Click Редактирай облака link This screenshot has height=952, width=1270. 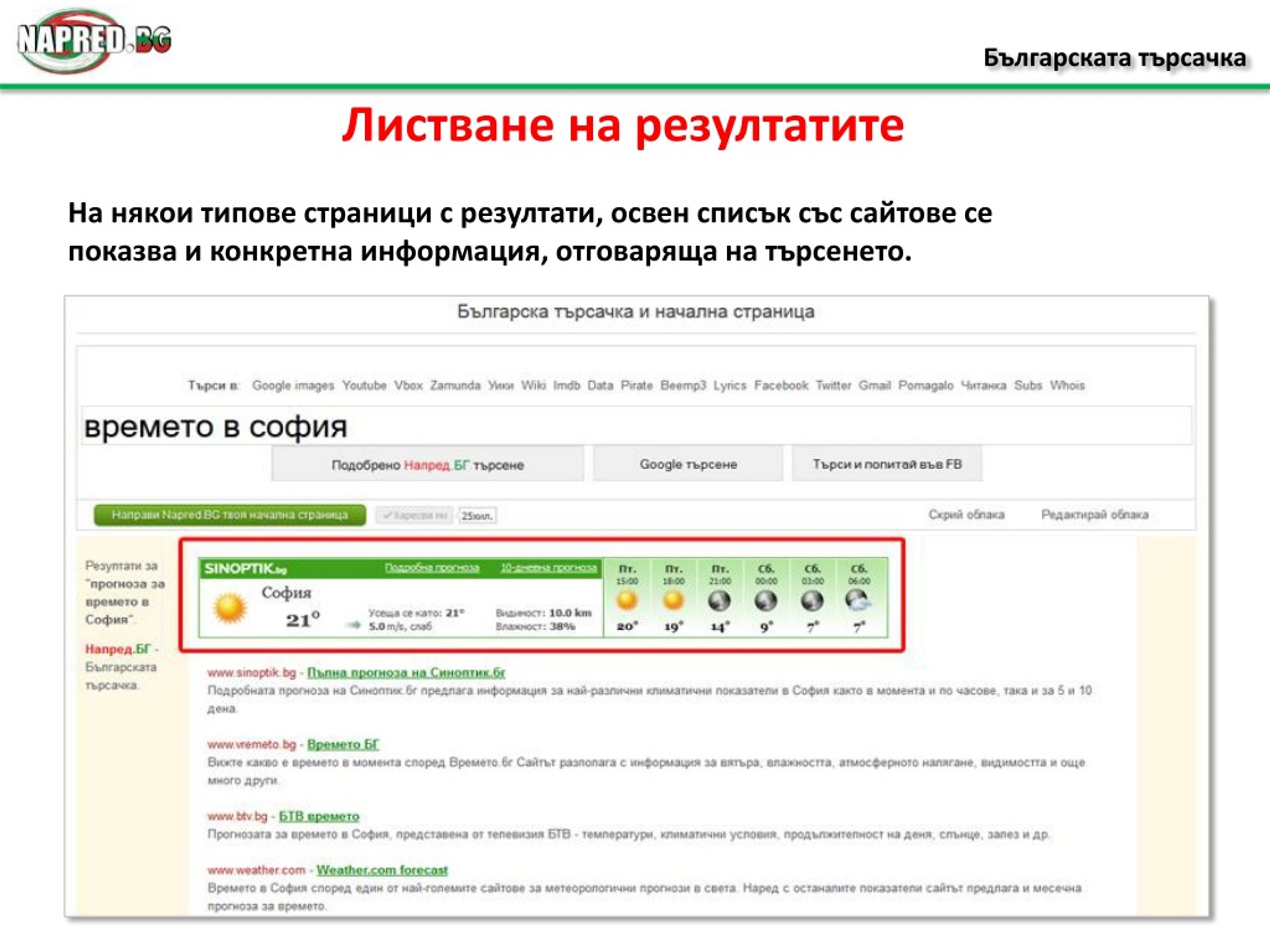[1095, 514]
